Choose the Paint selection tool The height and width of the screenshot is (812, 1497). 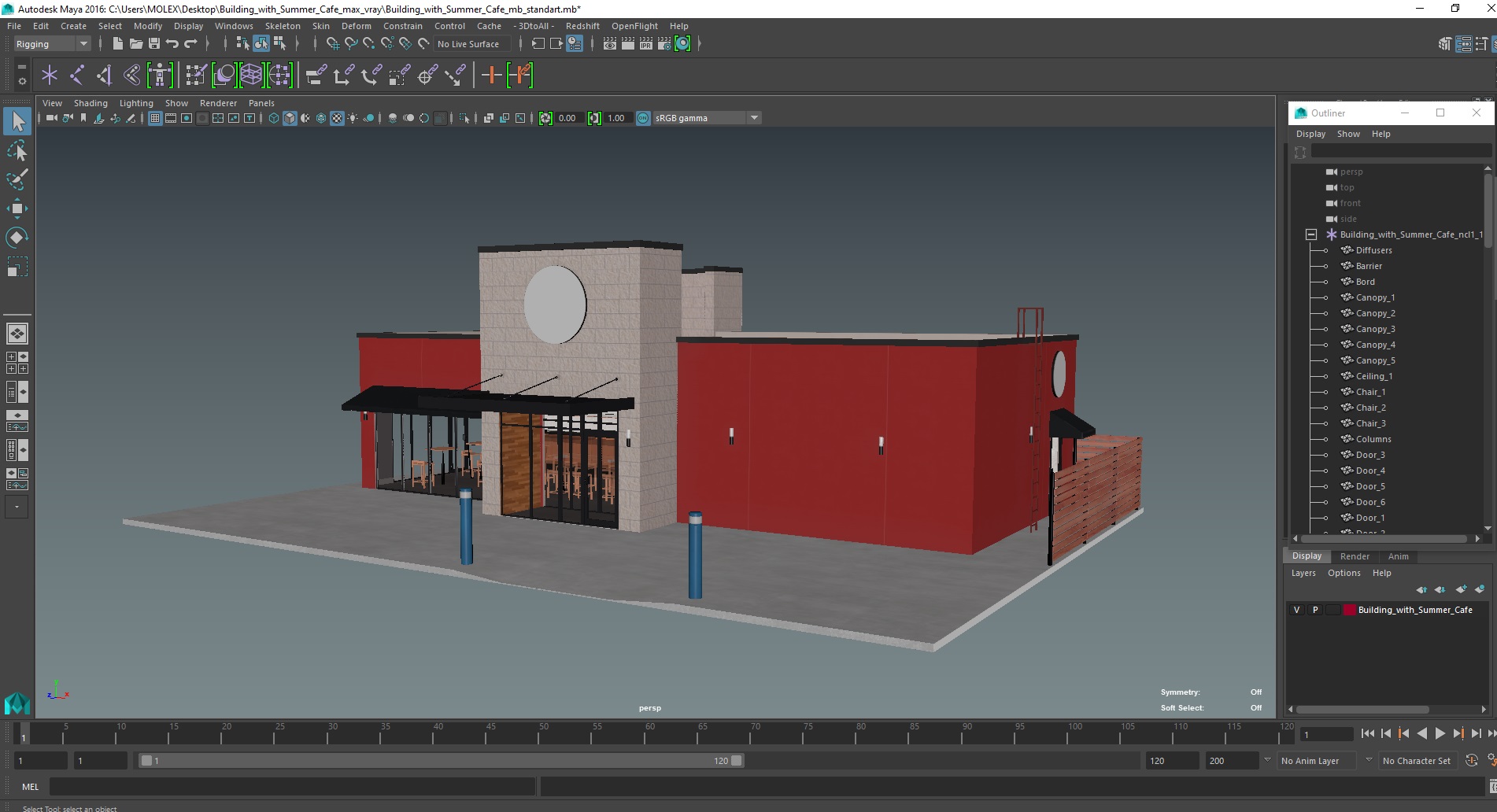tap(17, 179)
